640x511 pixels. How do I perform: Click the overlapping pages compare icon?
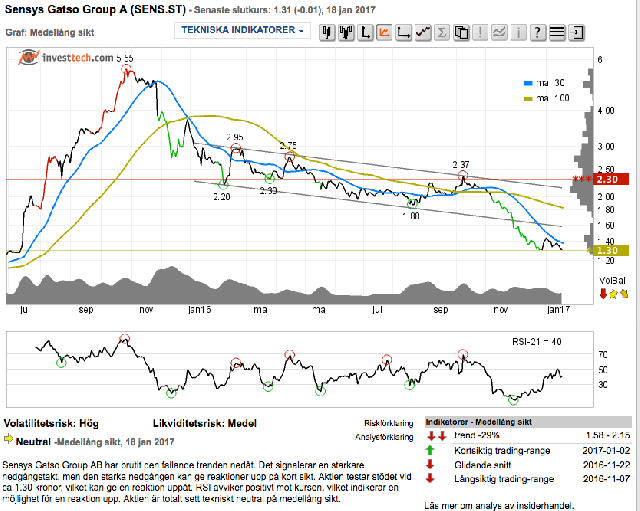click(461, 32)
